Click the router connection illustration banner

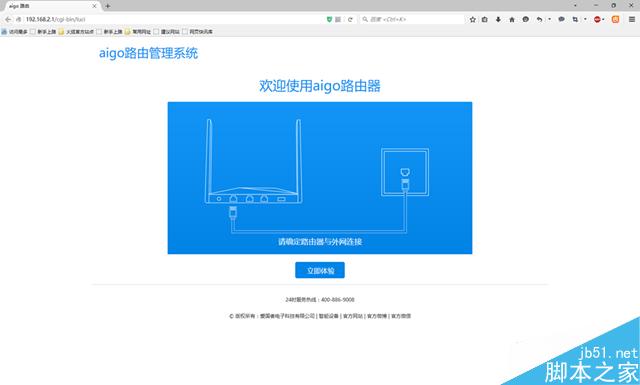(320, 178)
